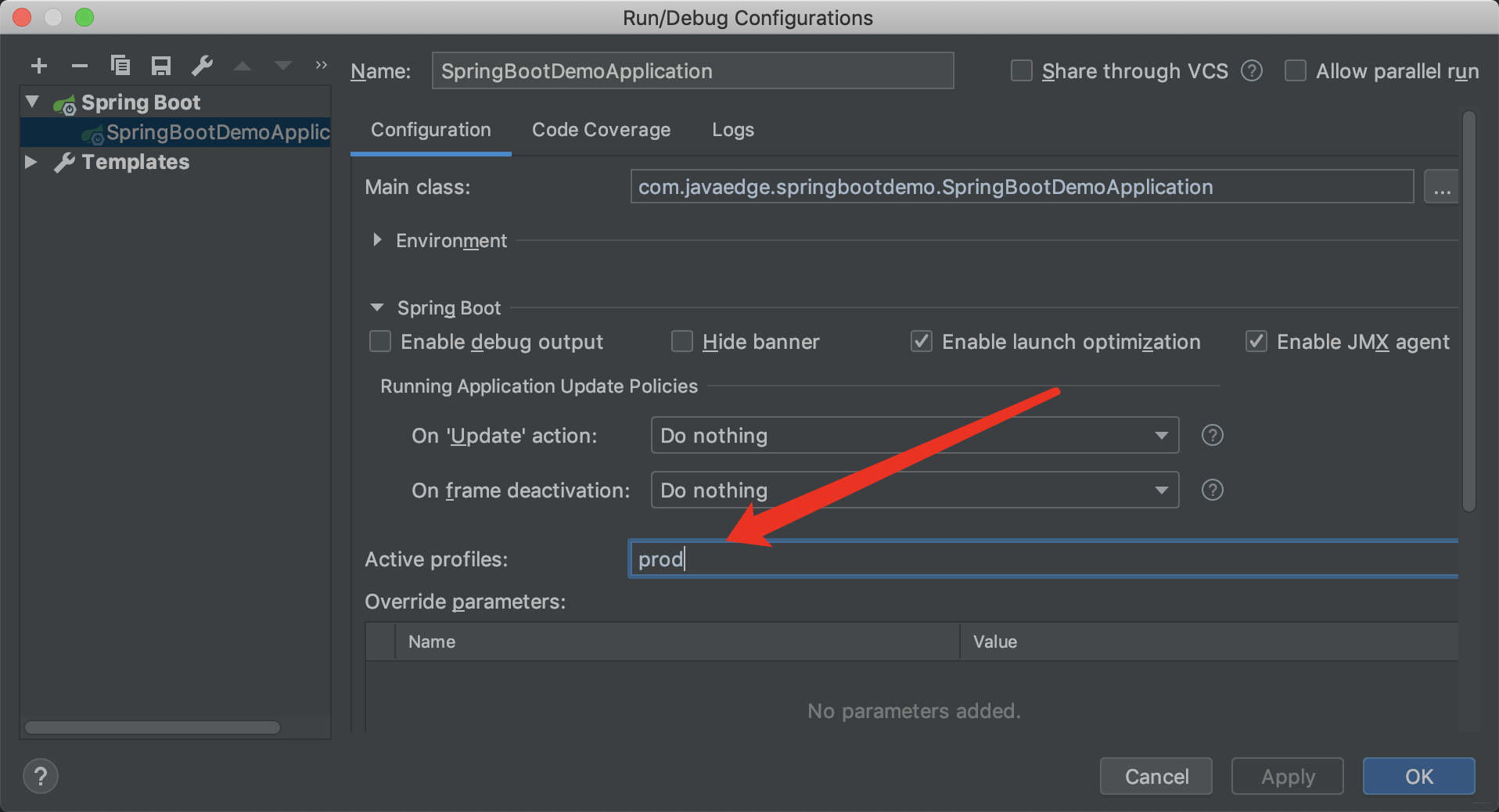1499x812 pixels.
Task: Save the configuration with the floppy disk icon
Action: pos(161,66)
